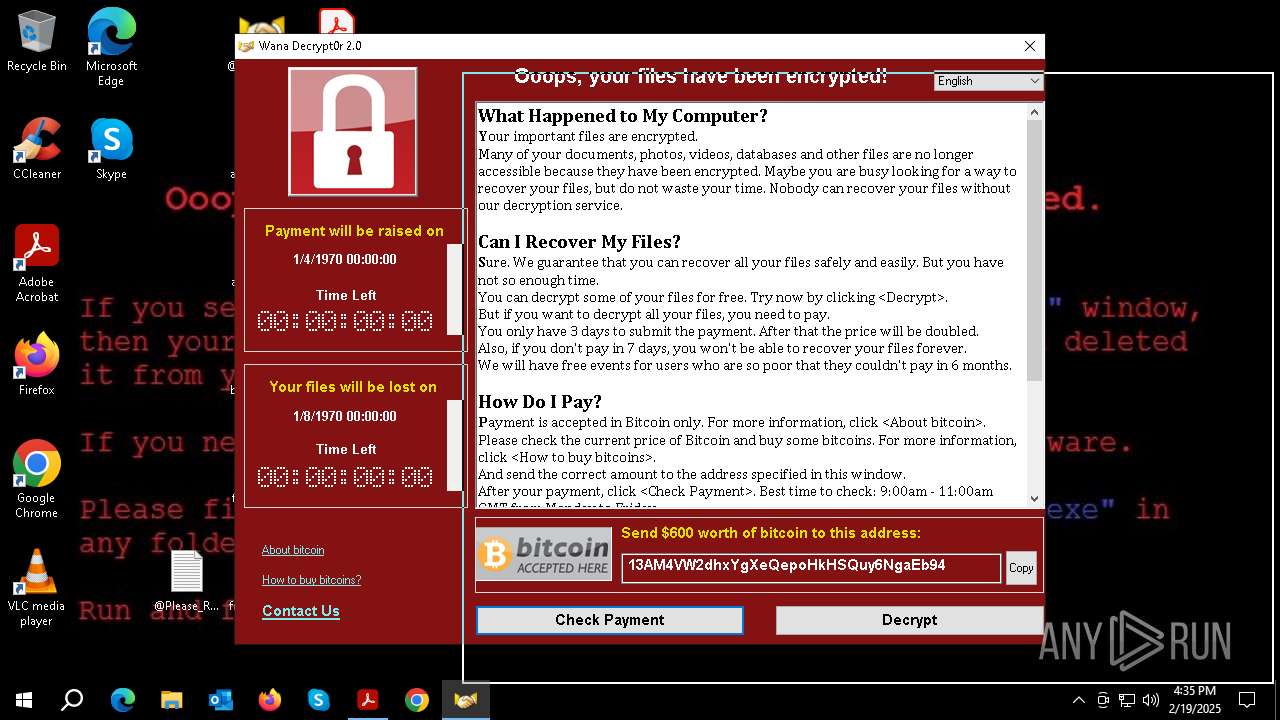Open Skype from the taskbar
The height and width of the screenshot is (720, 1280).
tap(318, 700)
